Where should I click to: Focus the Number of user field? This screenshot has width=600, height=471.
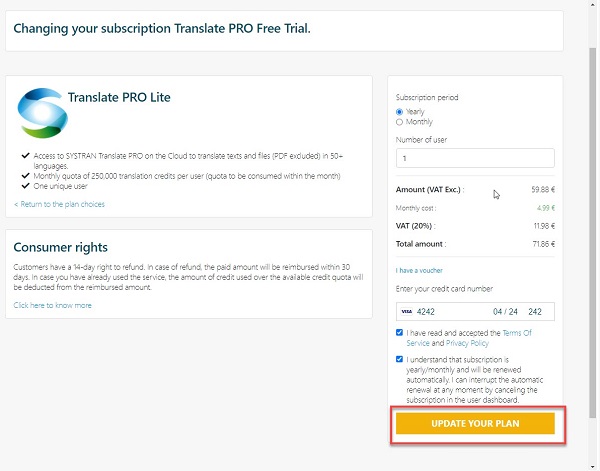[475, 158]
